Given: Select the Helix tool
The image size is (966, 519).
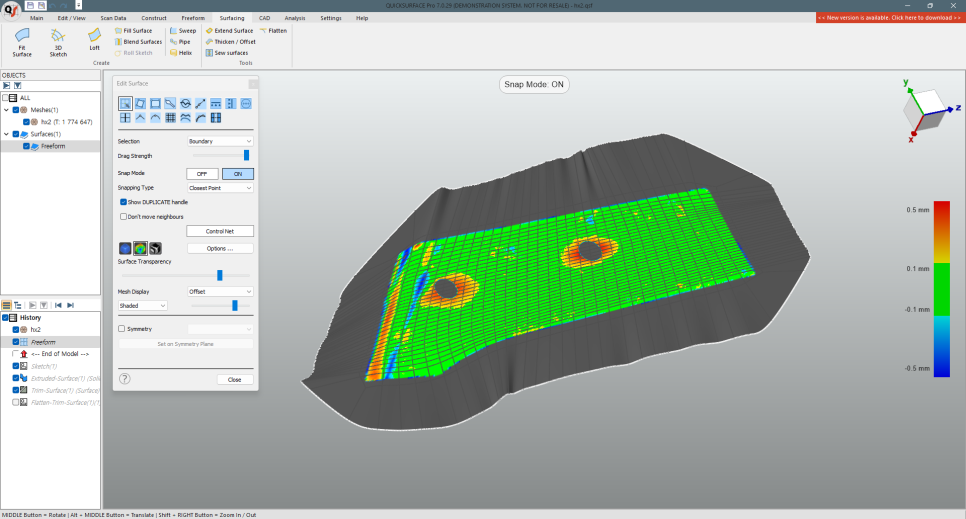Looking at the screenshot, I should point(181,52).
